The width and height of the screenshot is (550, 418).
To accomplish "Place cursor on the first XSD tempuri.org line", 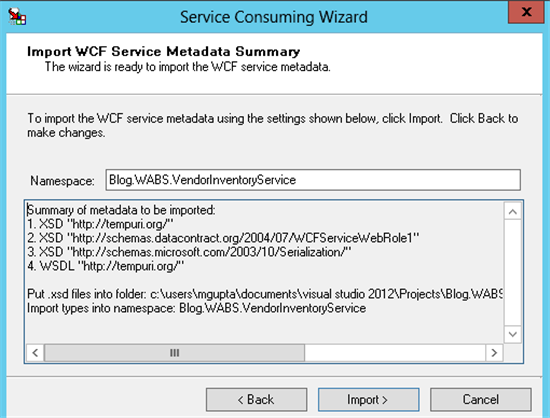I will [100, 224].
